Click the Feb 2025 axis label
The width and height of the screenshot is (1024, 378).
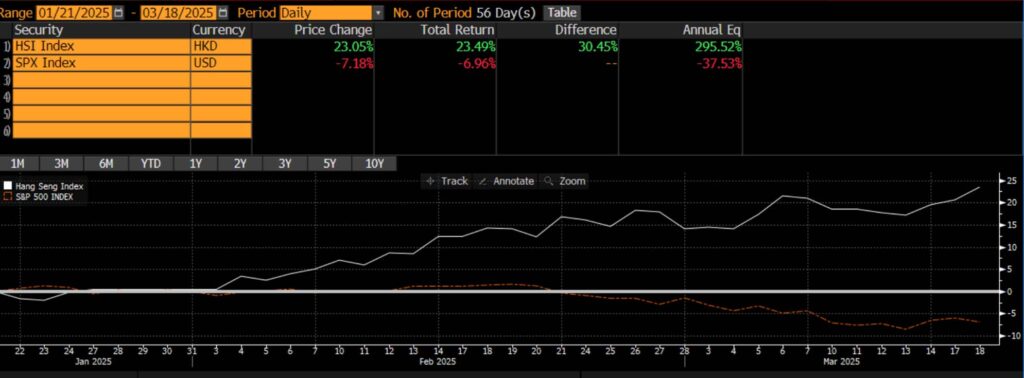coord(437,361)
